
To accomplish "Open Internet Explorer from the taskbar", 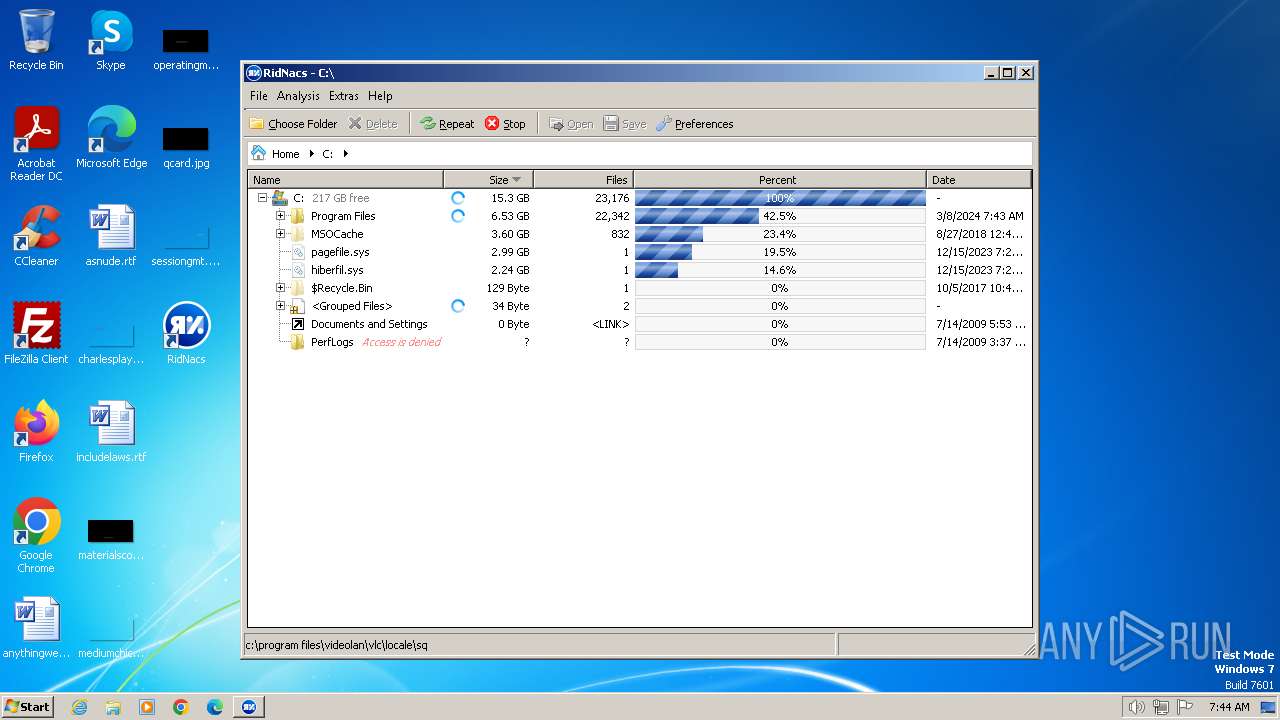I will 79,707.
